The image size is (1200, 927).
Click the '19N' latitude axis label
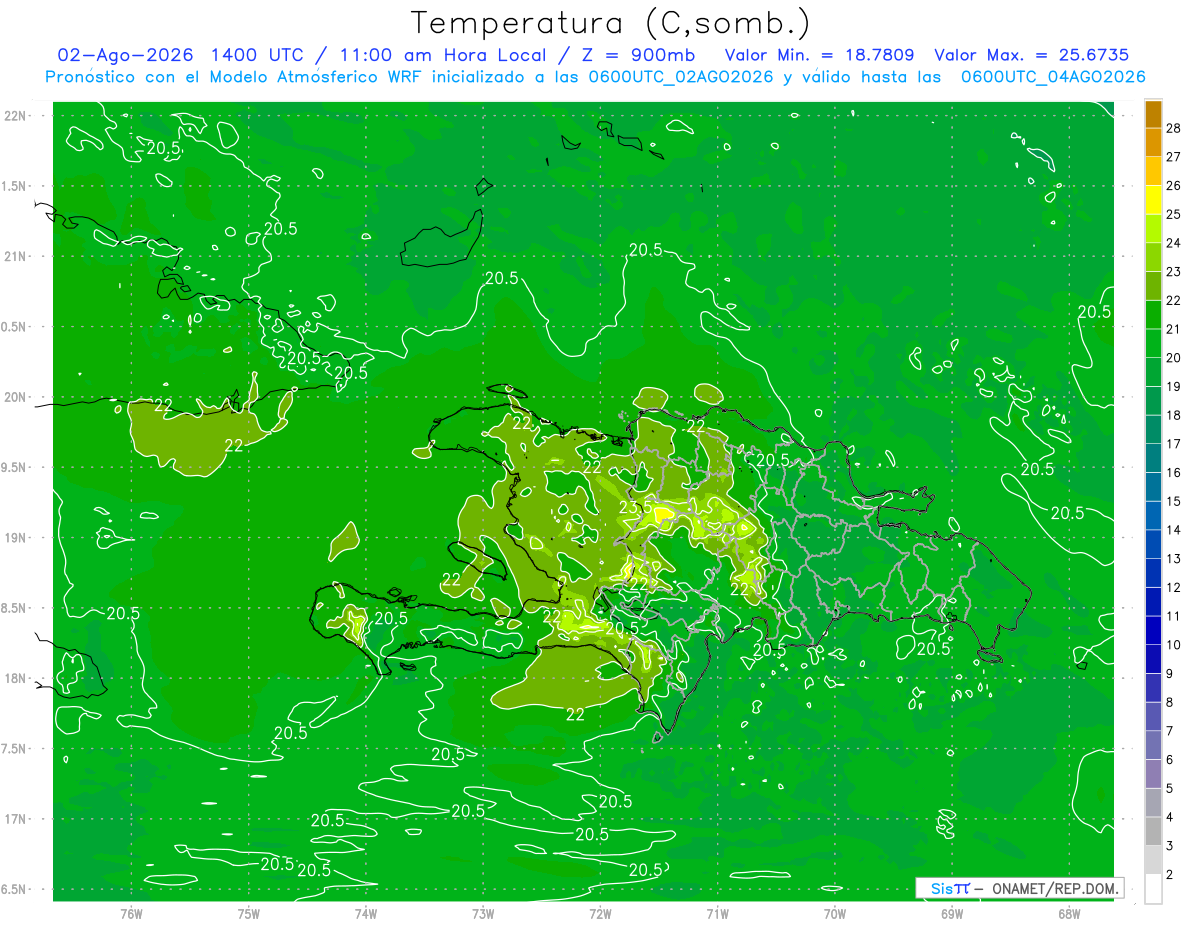15,538
